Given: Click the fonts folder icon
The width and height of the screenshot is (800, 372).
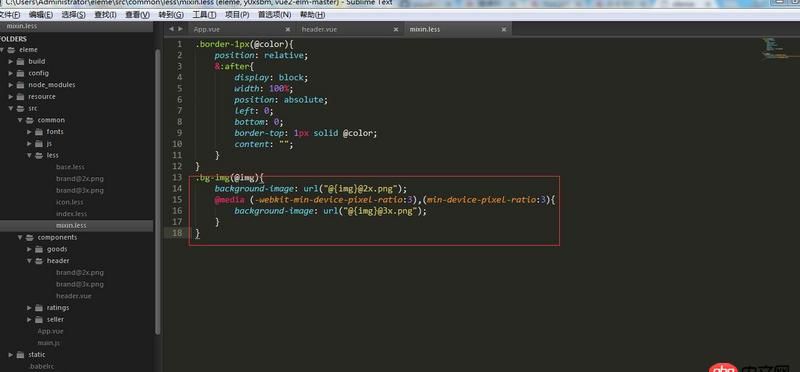Looking at the screenshot, I should point(39,132).
